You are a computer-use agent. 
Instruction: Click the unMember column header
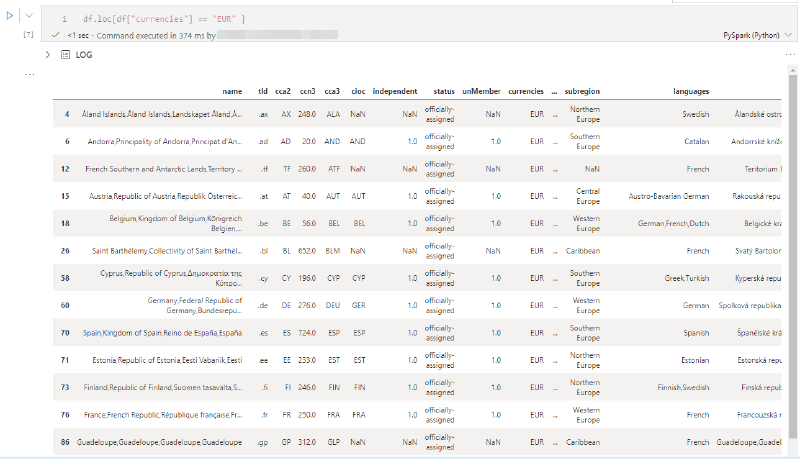click(481, 91)
